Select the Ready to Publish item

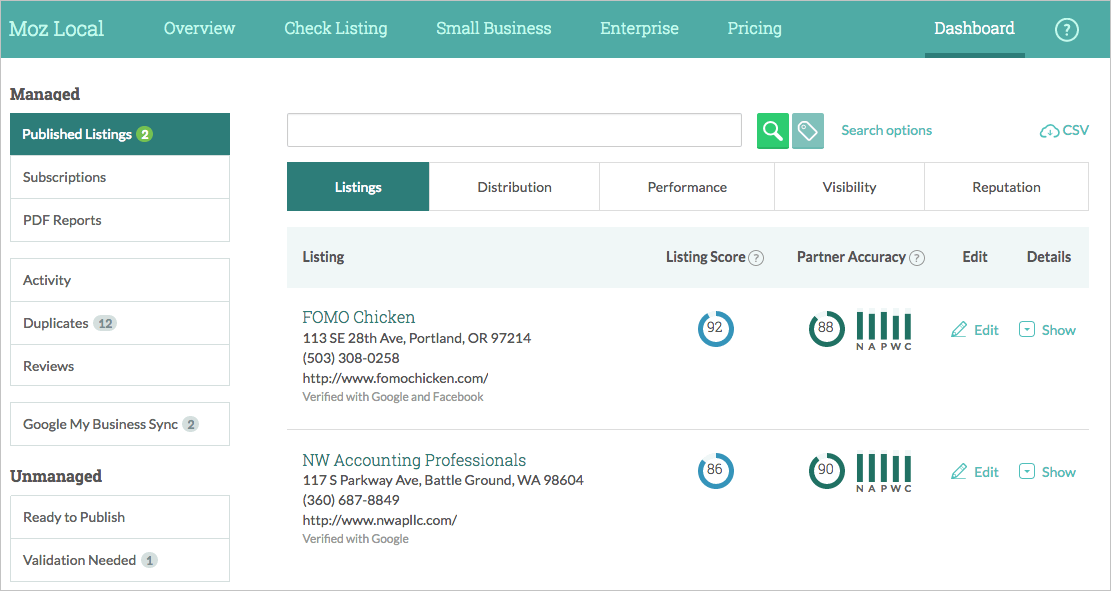point(119,517)
